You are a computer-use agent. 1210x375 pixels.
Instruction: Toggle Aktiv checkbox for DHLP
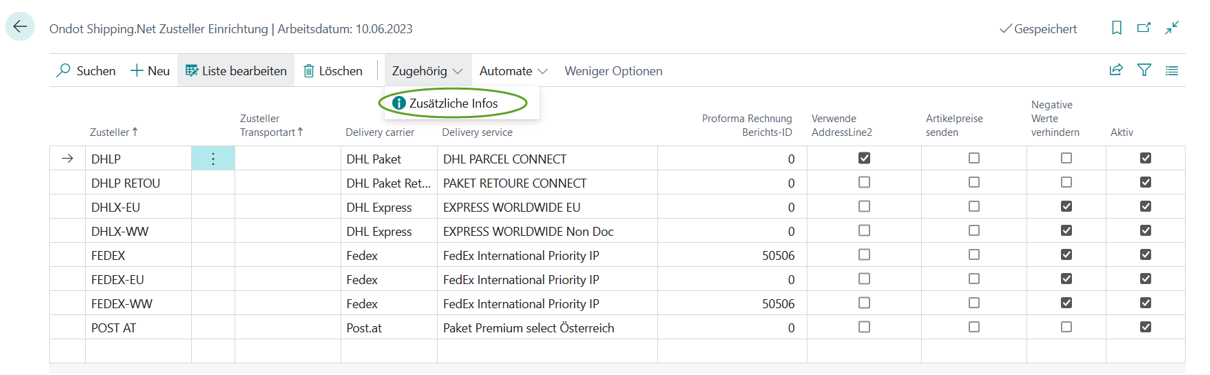pos(1145,158)
